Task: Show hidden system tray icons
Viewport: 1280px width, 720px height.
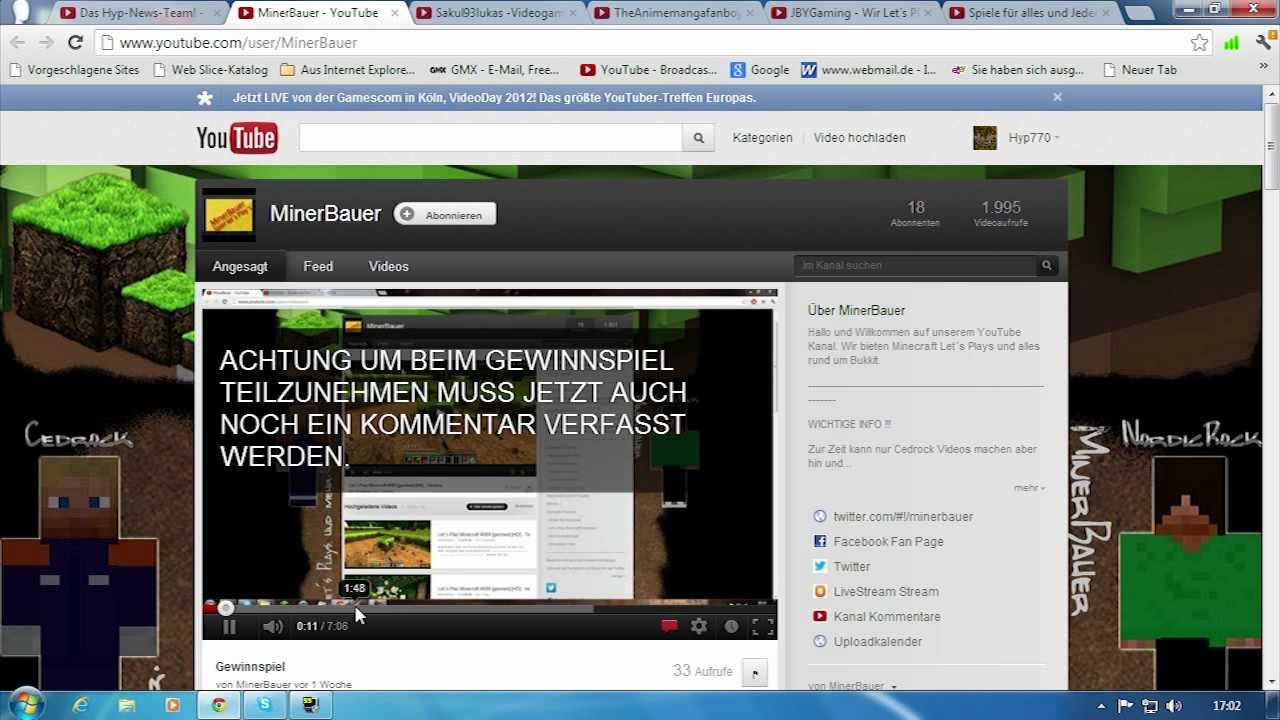Action: tap(1101, 705)
